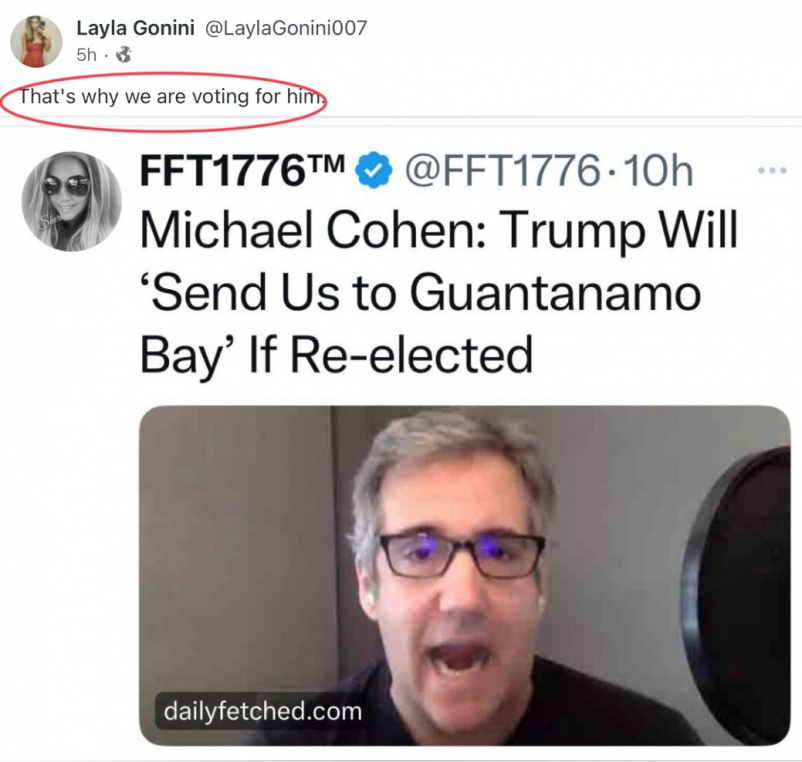The image size is (802, 762).
Task: Click the globe public-visibility icon
Action: tap(124, 55)
